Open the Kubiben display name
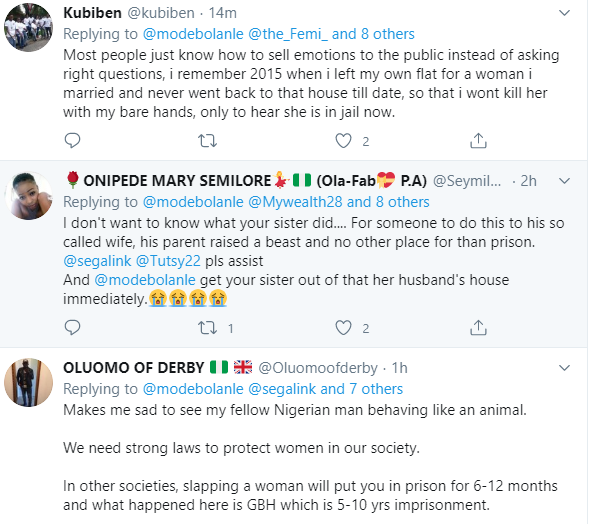The image size is (593, 524). [x=92, y=13]
